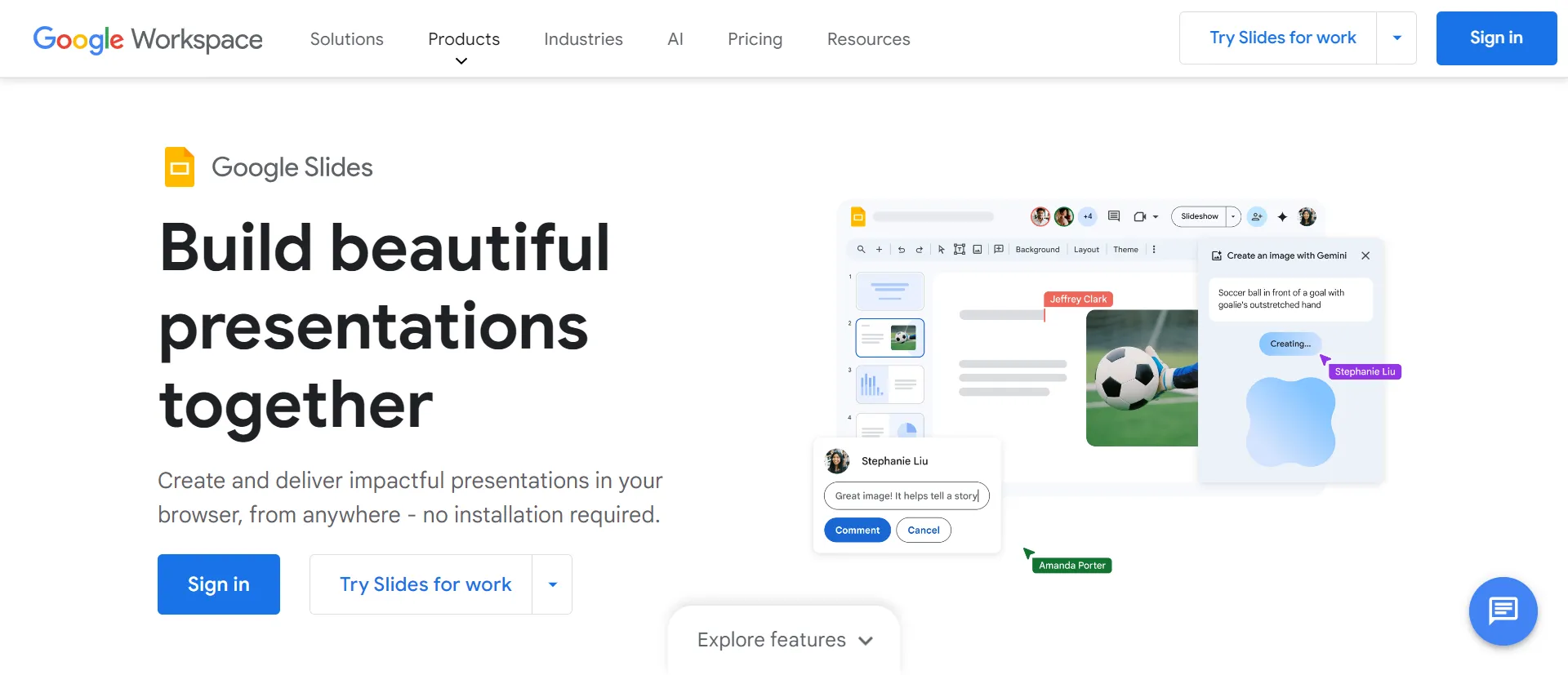Click the plus new-slide toolbar icon
This screenshot has height=675, width=1568.
(879, 250)
